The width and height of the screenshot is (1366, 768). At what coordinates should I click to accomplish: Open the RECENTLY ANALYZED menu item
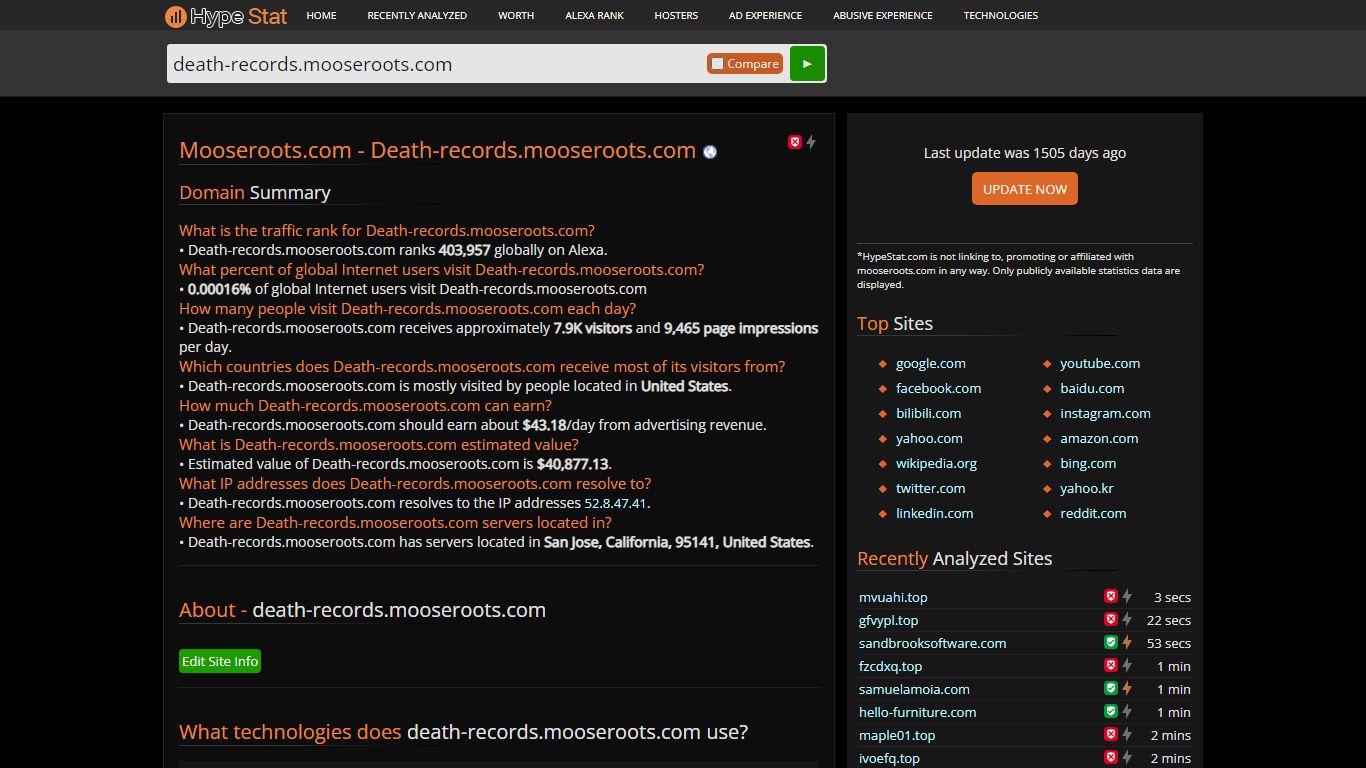tap(417, 15)
